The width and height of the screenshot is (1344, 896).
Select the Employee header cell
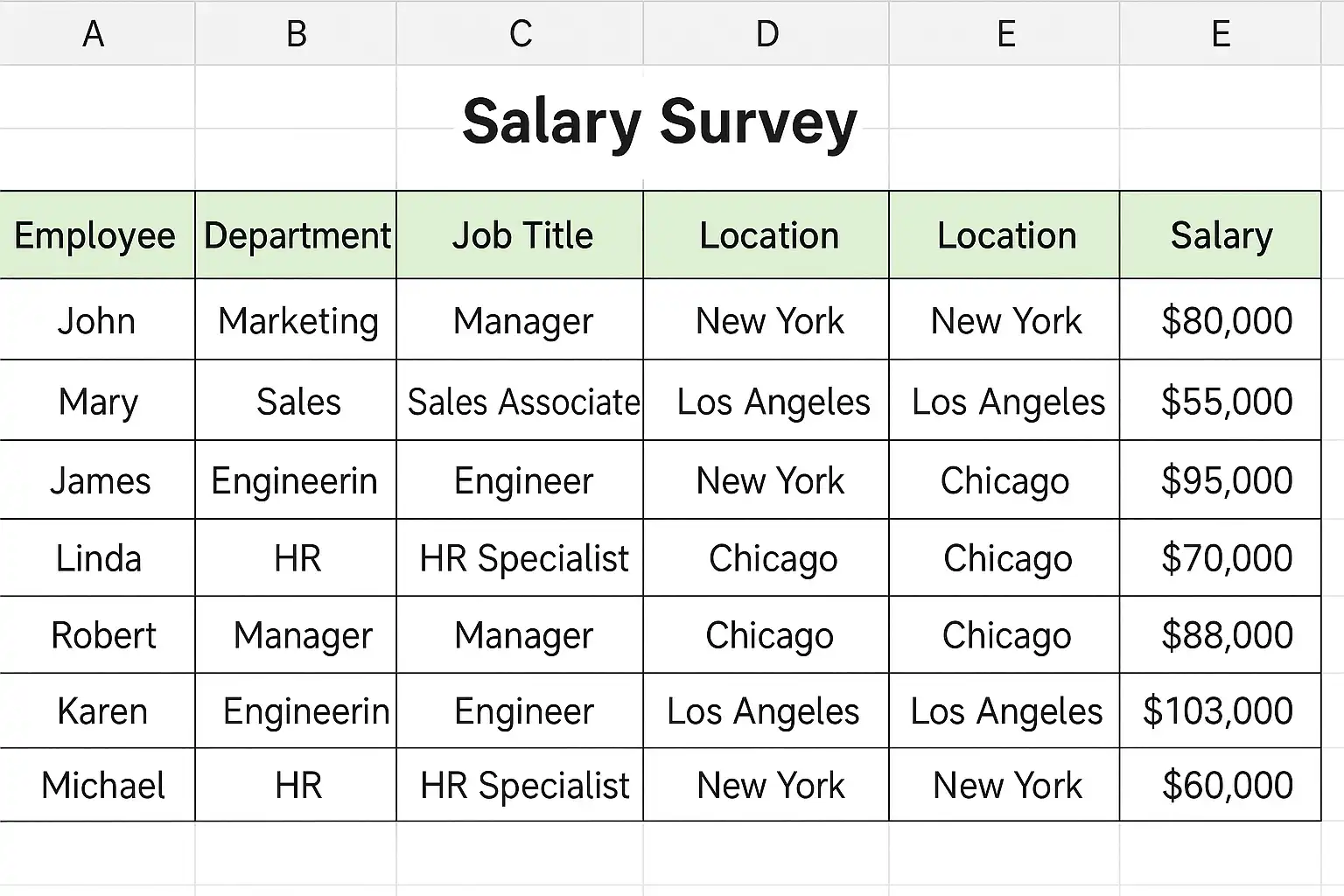95,235
